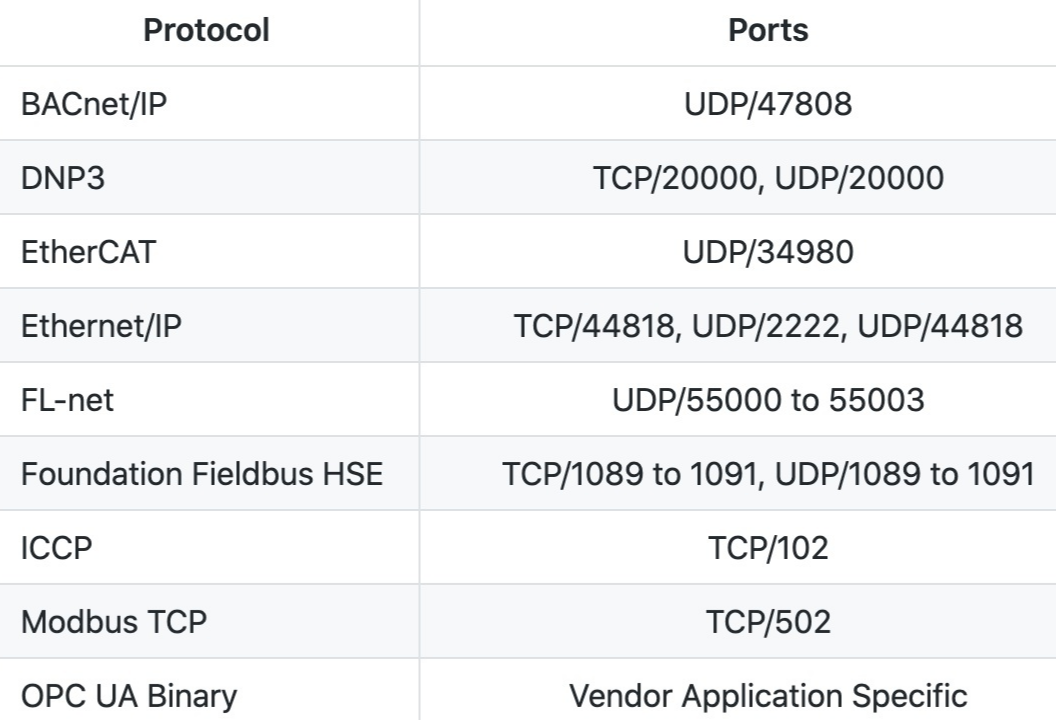Viewport: 1056px width, 720px height.
Task: Select the ICCP protocol cell
Action: click(209, 548)
